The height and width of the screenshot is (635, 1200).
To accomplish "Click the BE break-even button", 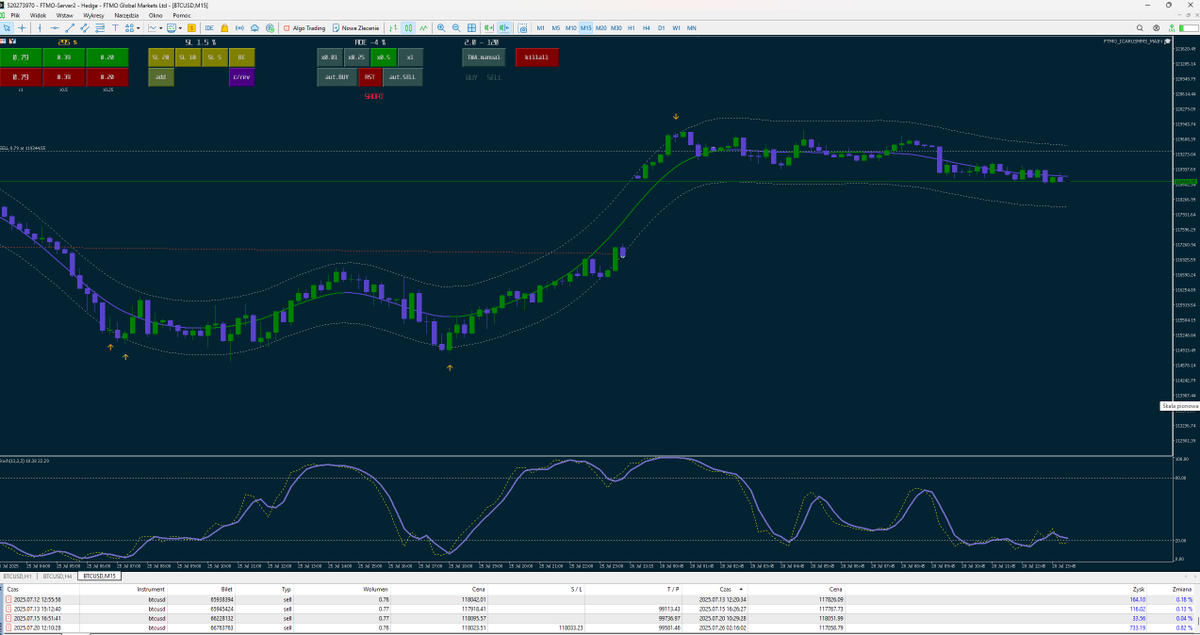I will pos(242,57).
